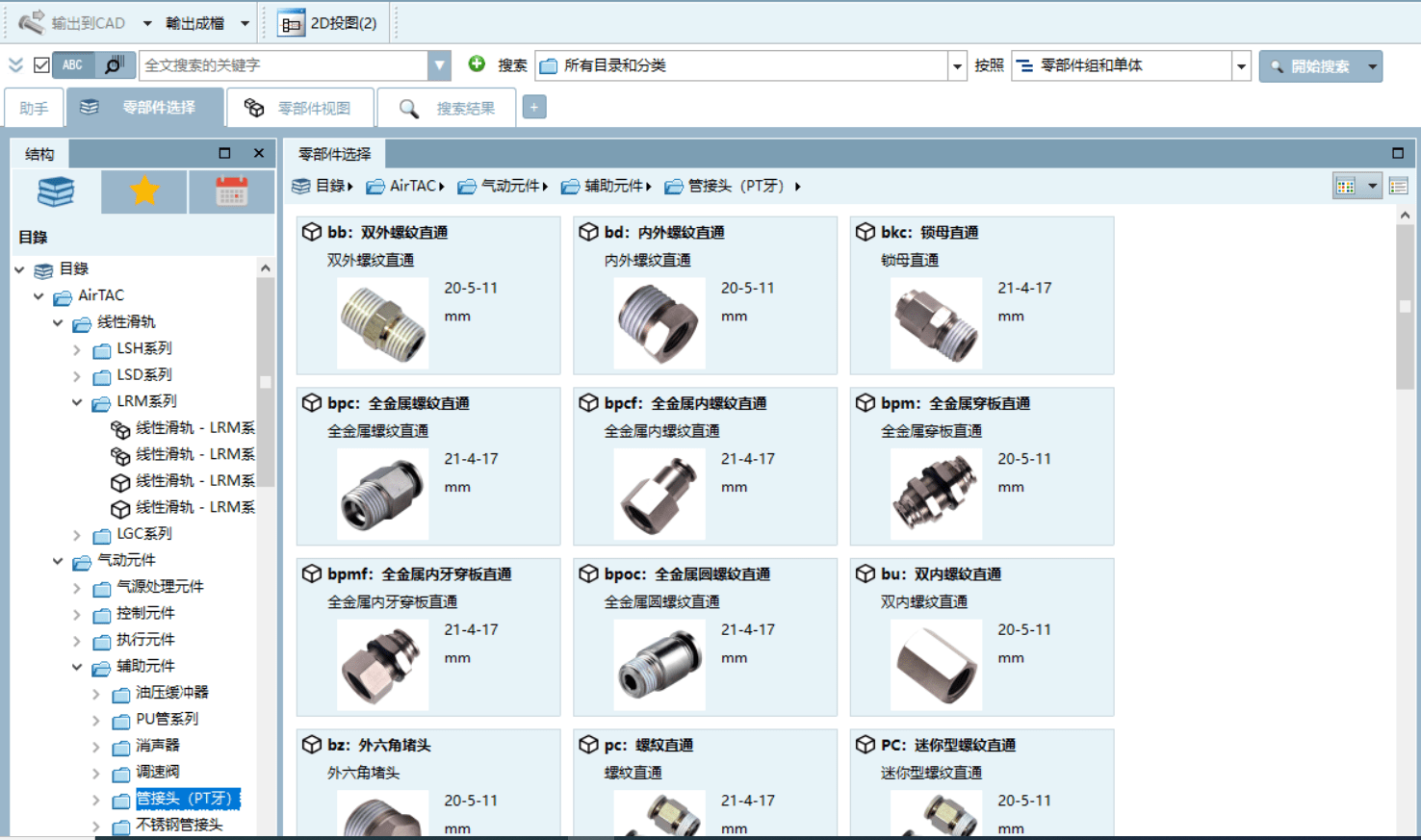Select PU管系列 tree item

(x=167, y=719)
